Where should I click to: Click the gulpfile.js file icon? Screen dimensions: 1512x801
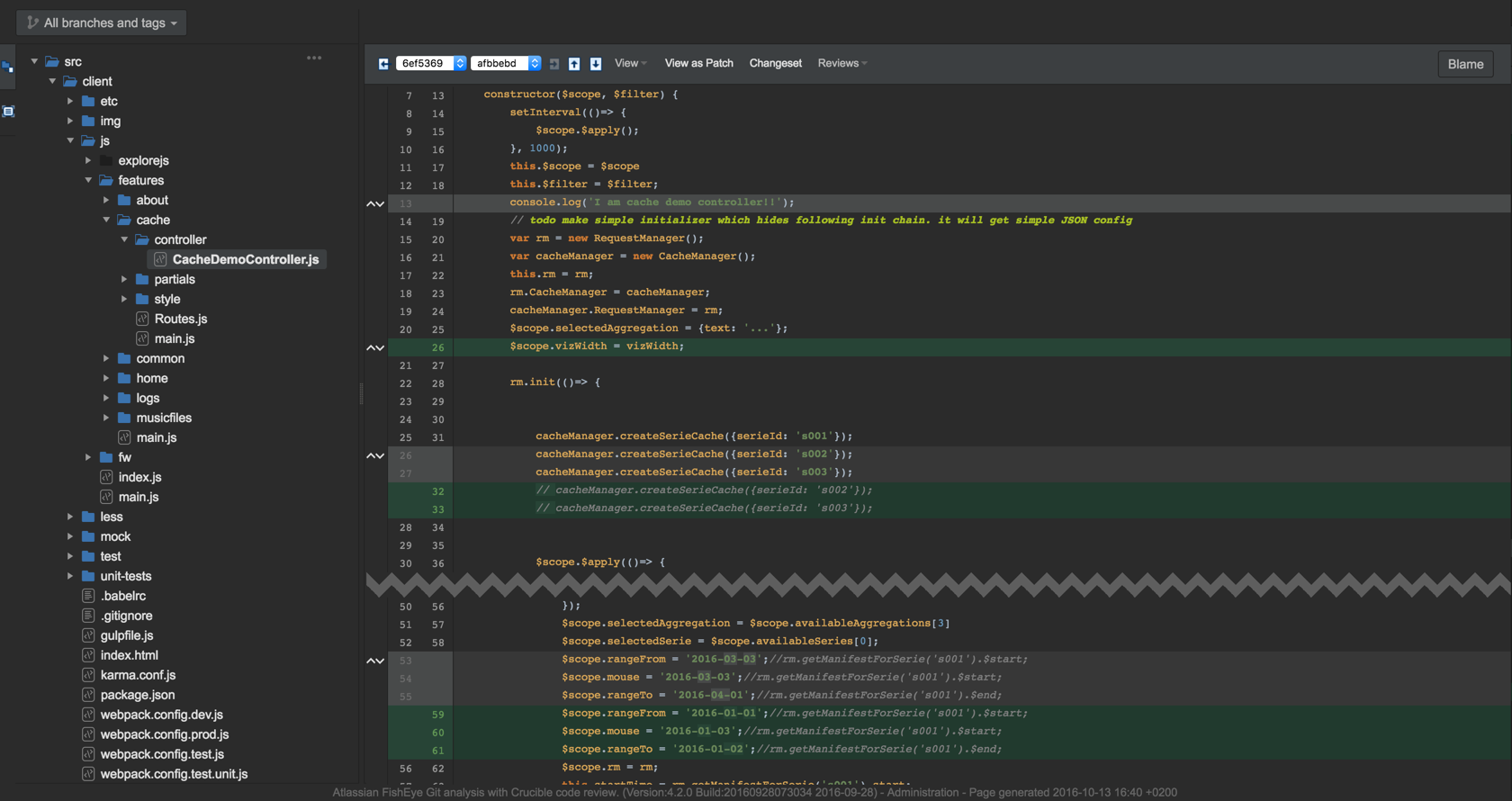tap(88, 635)
